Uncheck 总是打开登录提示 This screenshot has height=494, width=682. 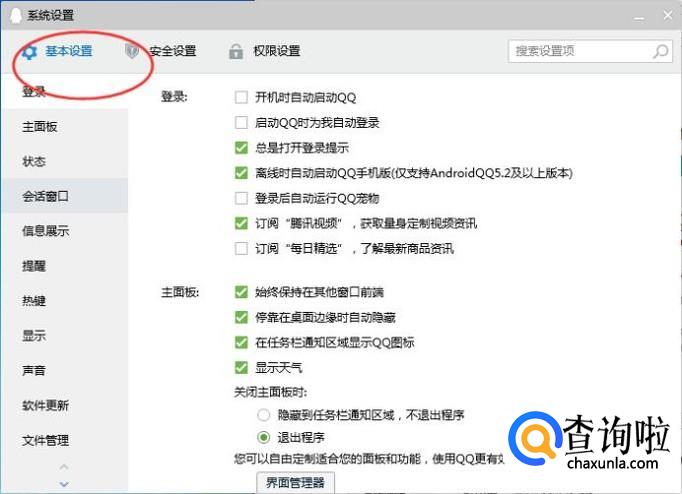[241, 147]
